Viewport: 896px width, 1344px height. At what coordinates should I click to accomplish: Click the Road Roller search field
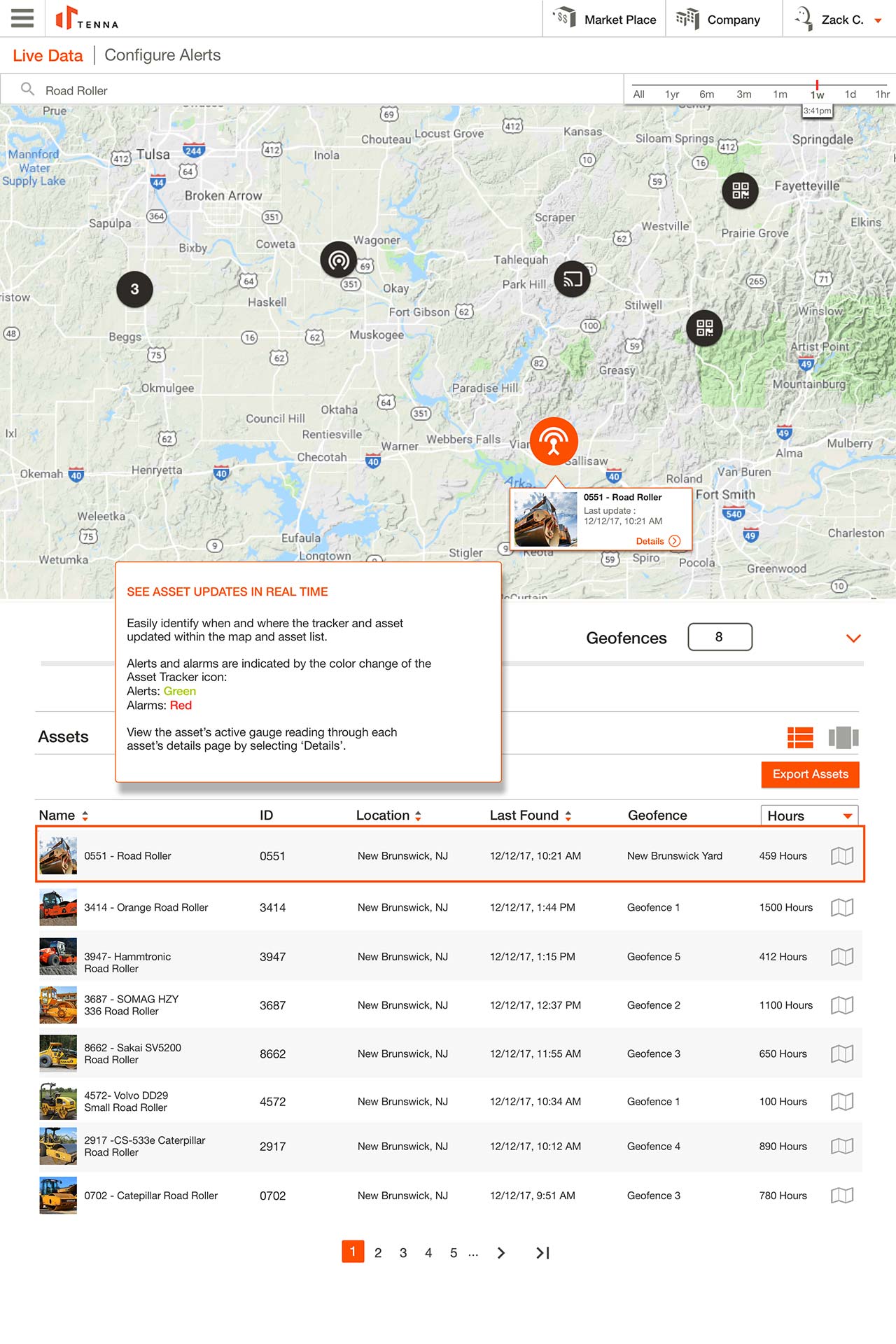pyautogui.click(x=315, y=90)
